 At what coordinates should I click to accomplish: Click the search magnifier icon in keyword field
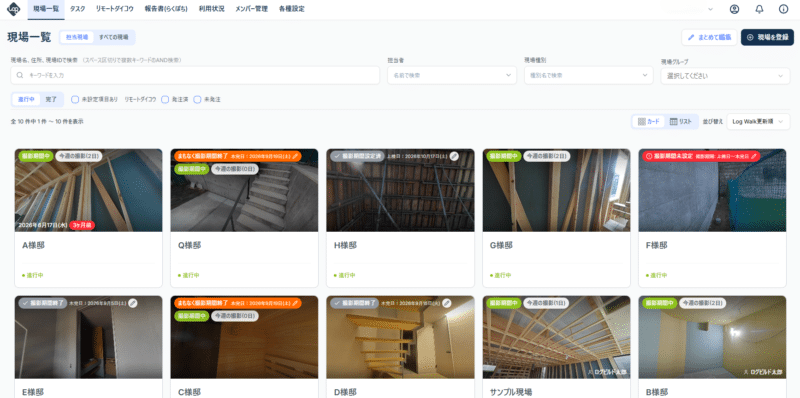20,75
